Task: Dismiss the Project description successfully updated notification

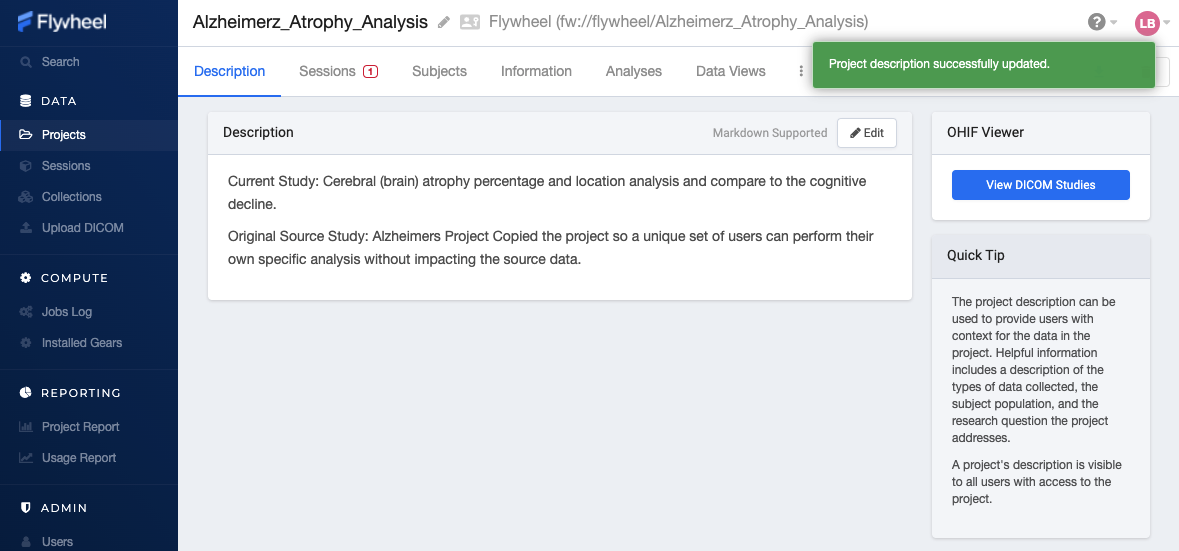Action: pos(984,65)
